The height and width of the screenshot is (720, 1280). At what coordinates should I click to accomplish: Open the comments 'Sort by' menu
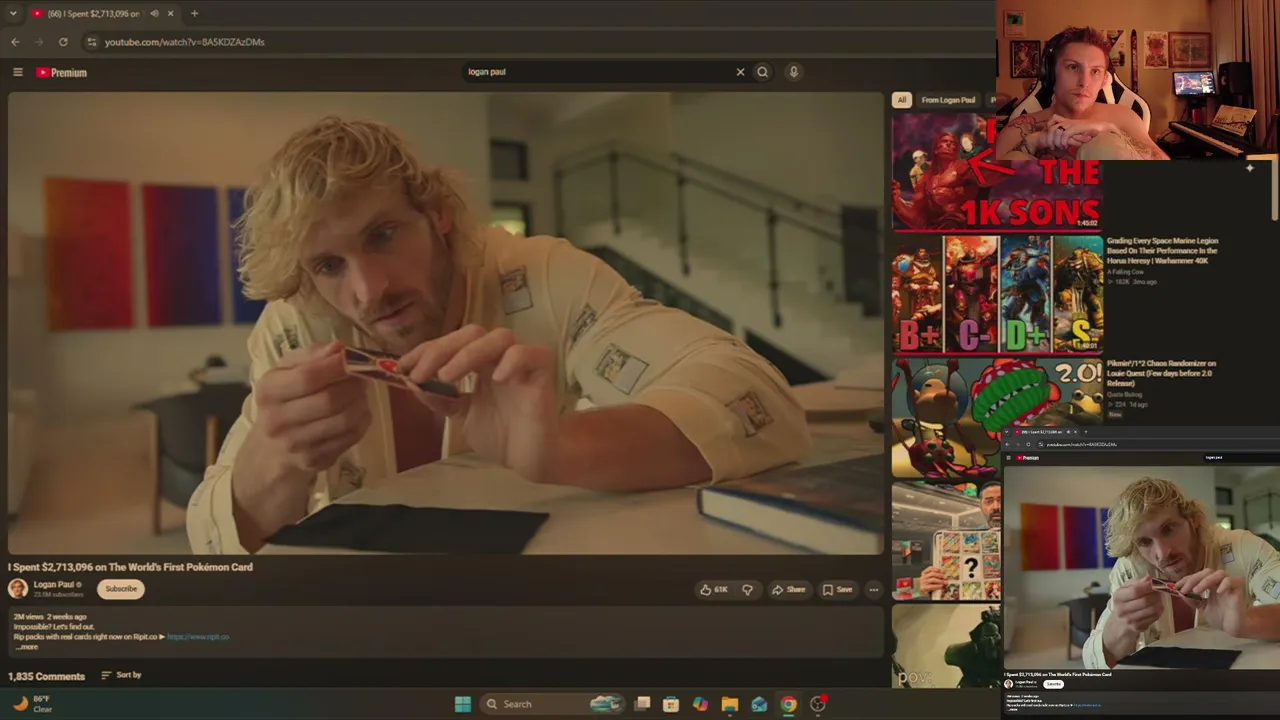[x=121, y=675]
